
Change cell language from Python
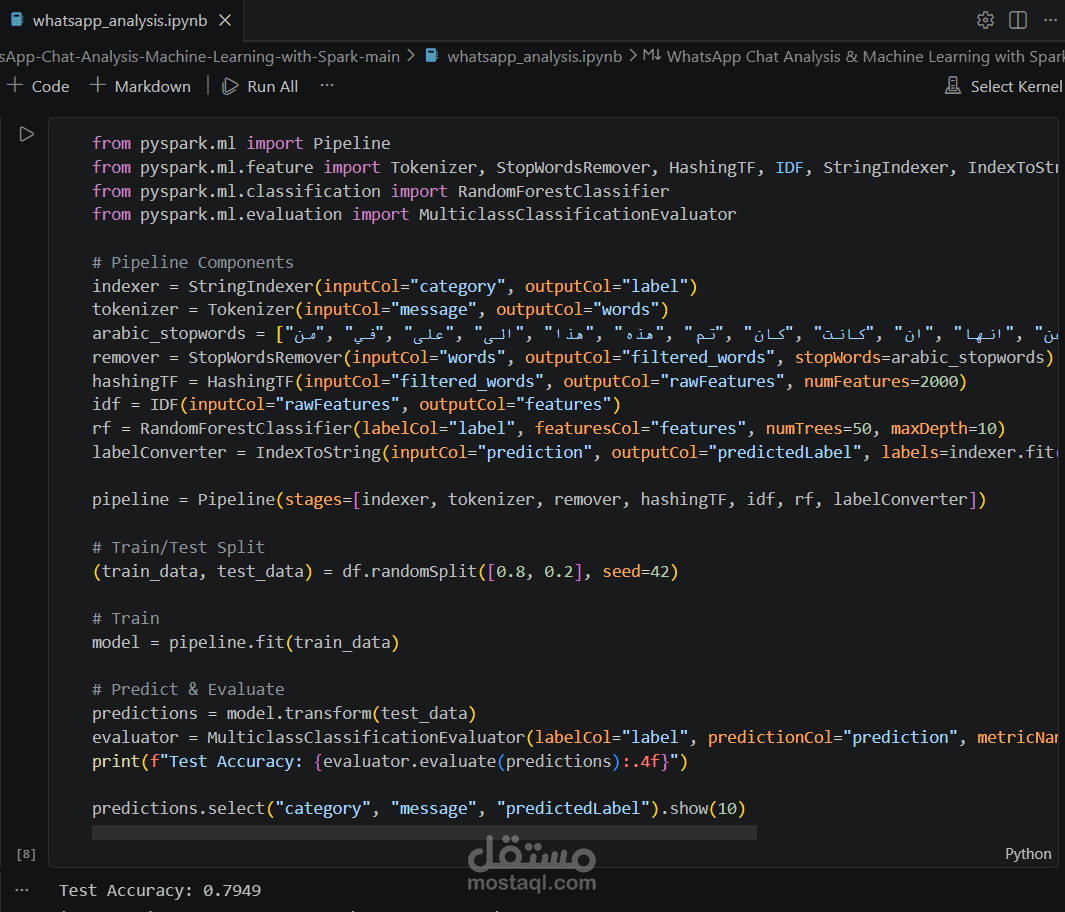tap(1028, 854)
